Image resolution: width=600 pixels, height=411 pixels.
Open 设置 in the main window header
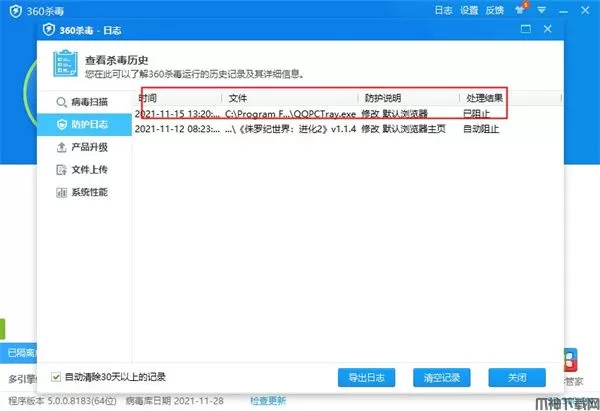tap(469, 10)
